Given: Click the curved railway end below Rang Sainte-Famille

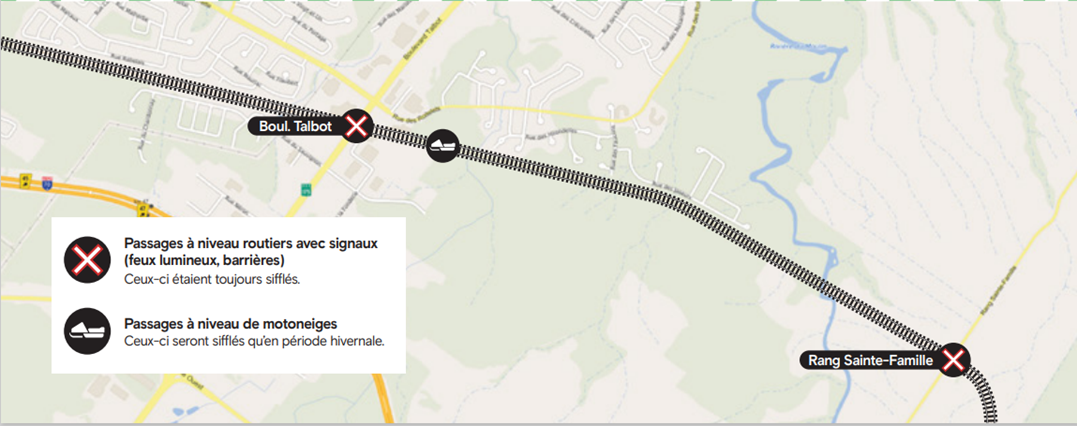Looking at the screenshot, I should (985, 399).
